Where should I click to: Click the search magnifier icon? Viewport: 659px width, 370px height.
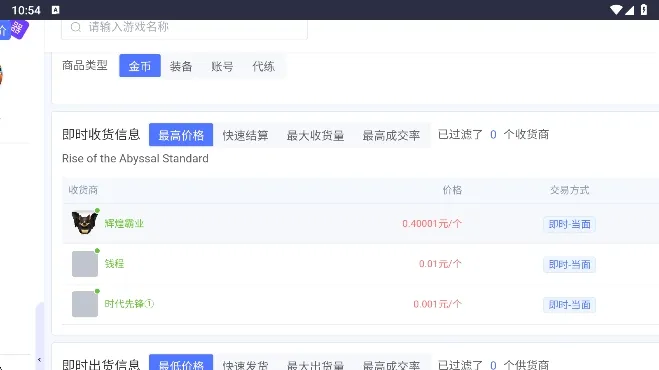[76, 27]
